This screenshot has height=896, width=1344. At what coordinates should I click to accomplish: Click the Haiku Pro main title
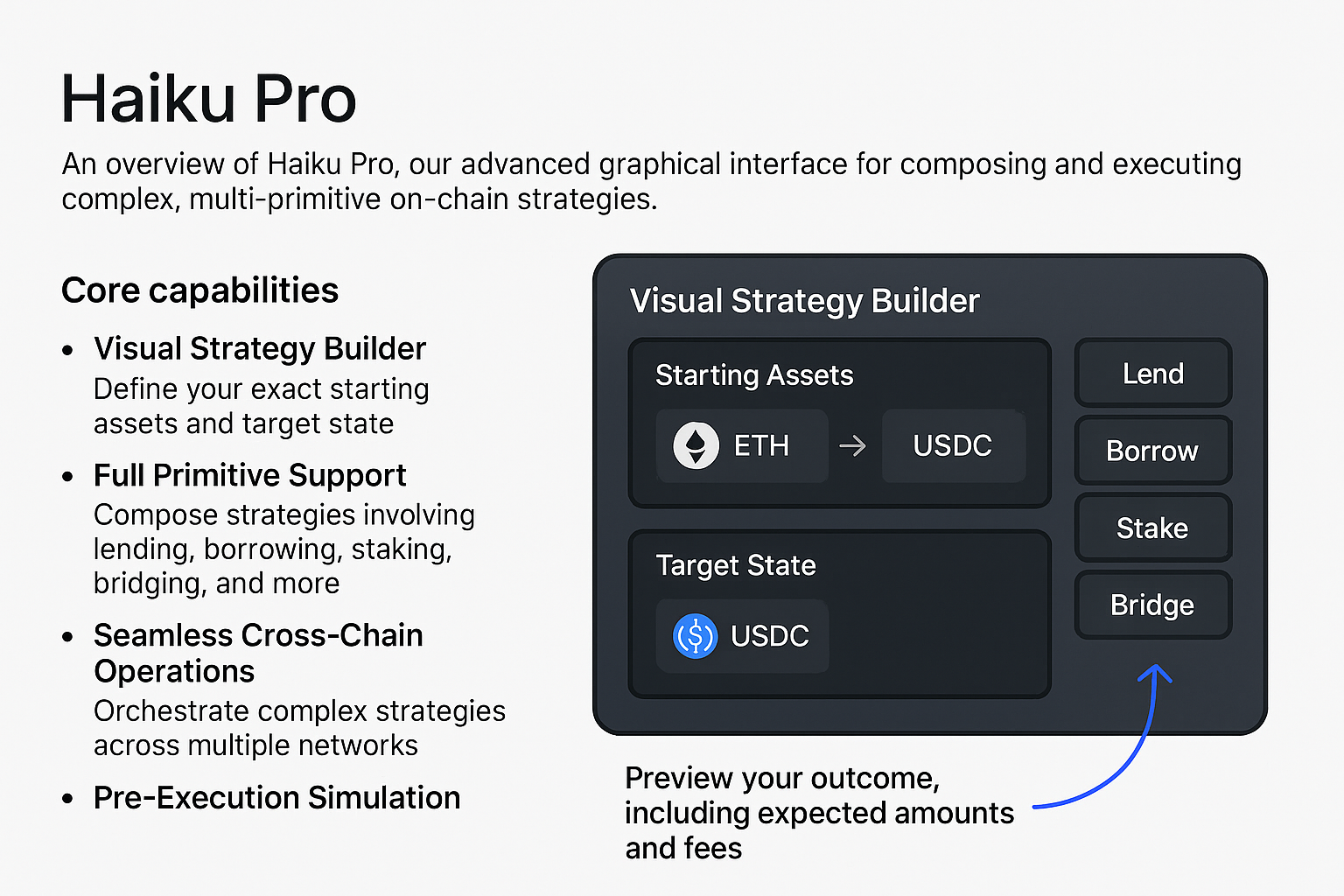coord(209,98)
